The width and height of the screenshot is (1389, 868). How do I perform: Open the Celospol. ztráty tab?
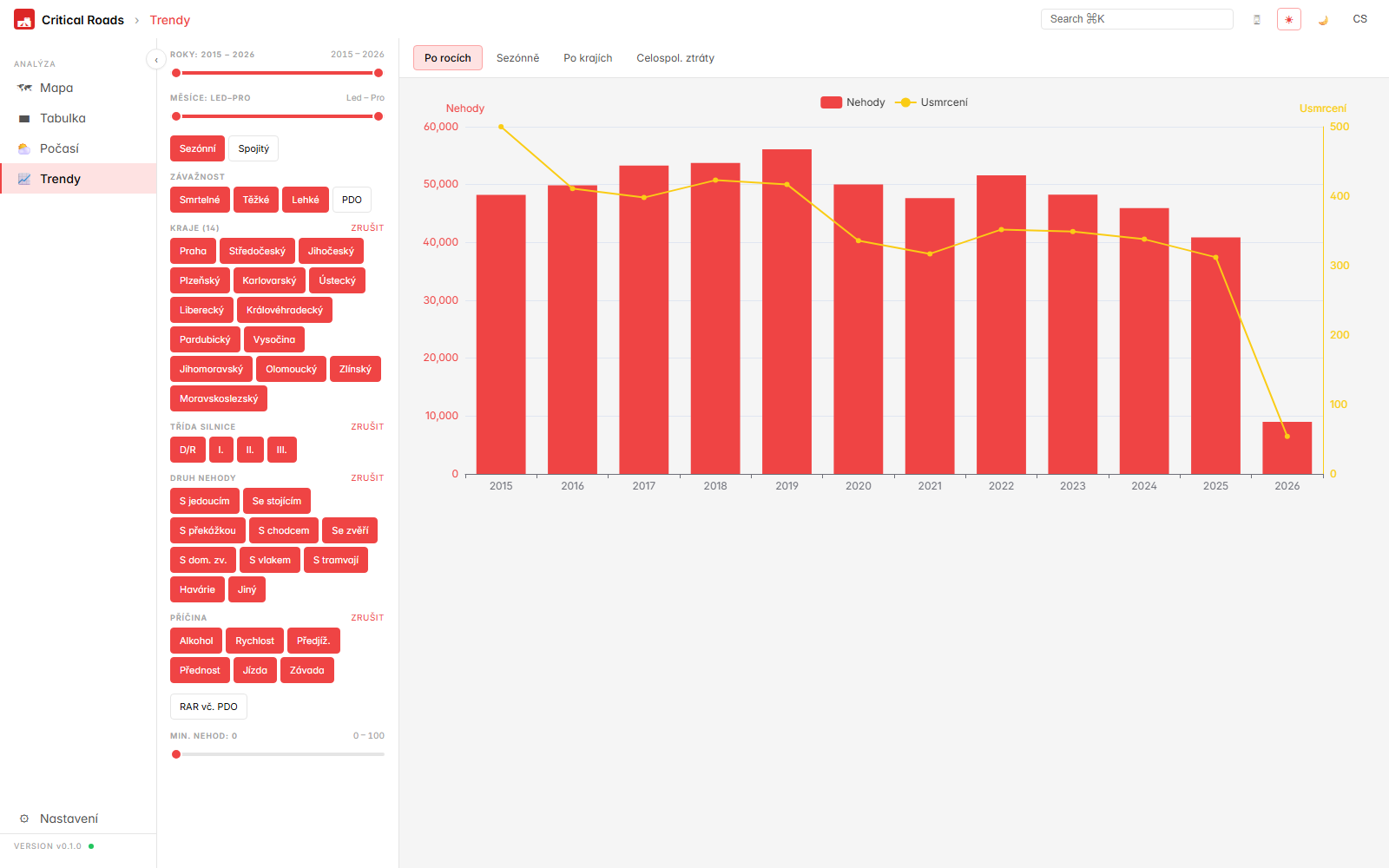pyautogui.click(x=675, y=58)
